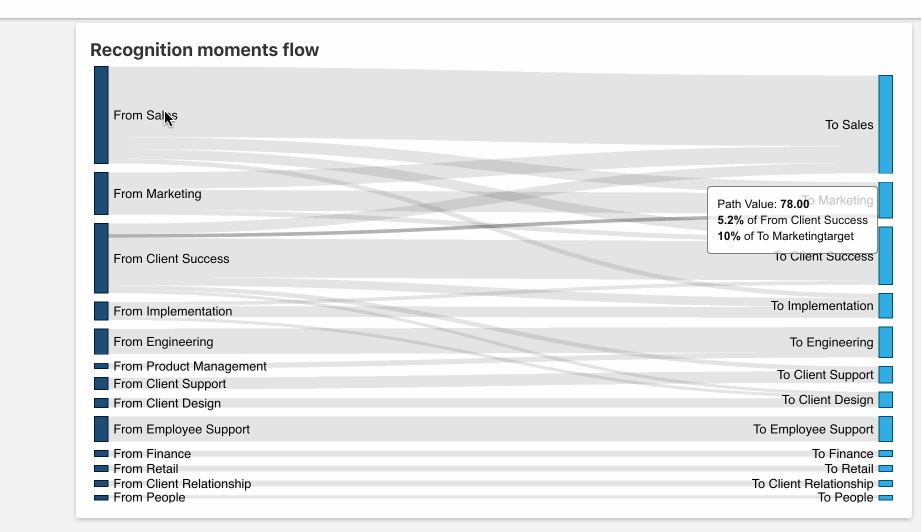This screenshot has width=921, height=532.
Task: Click the From Retail source label
Action: click(146, 469)
